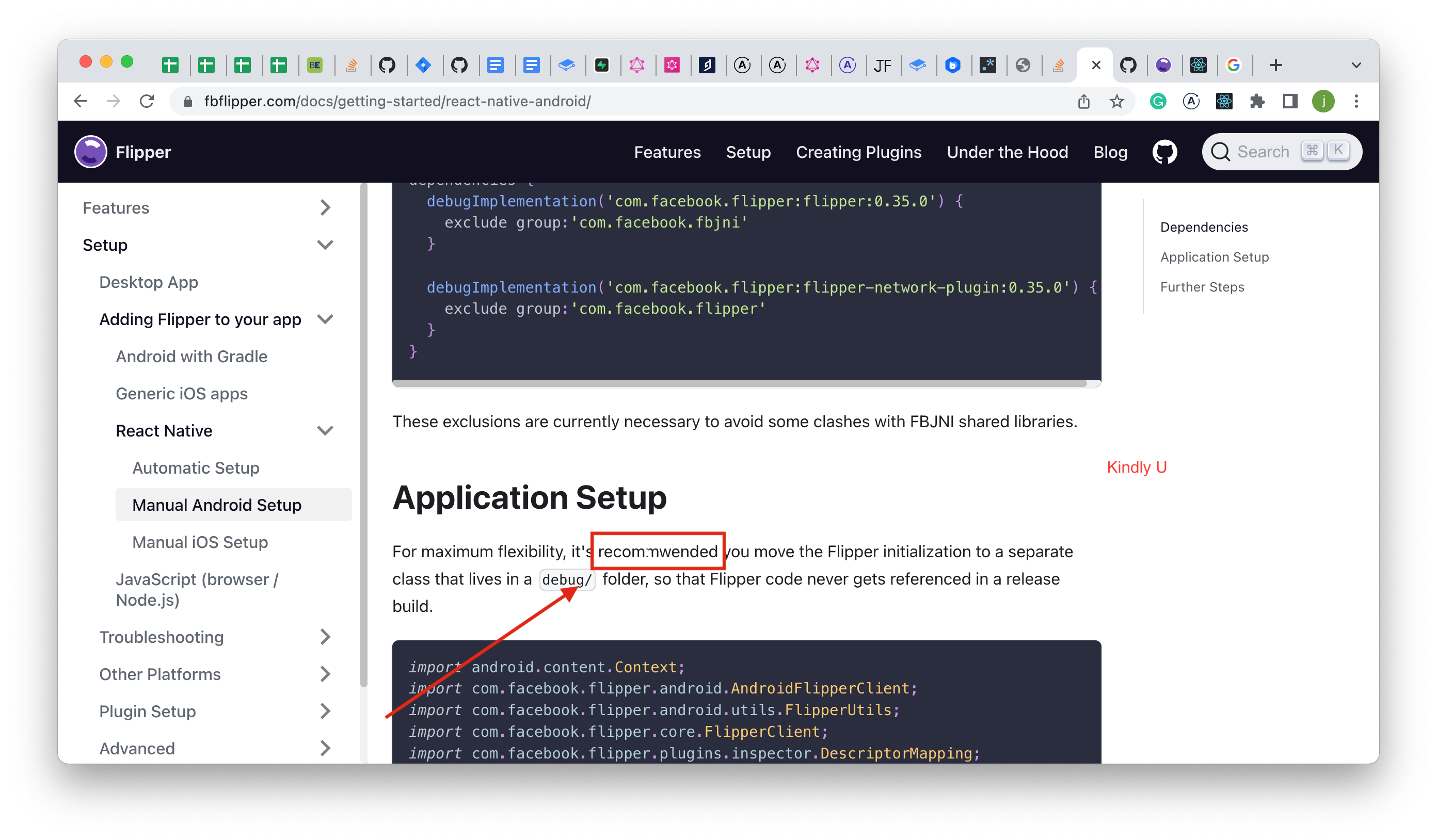Screen dimensions: 1437x840
Task: Expand the Other Platforms section
Action: [x=325, y=673]
